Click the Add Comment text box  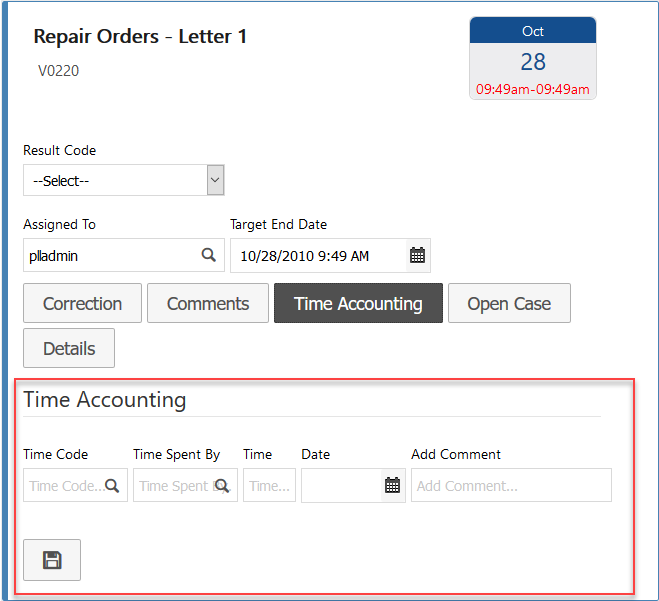point(510,486)
